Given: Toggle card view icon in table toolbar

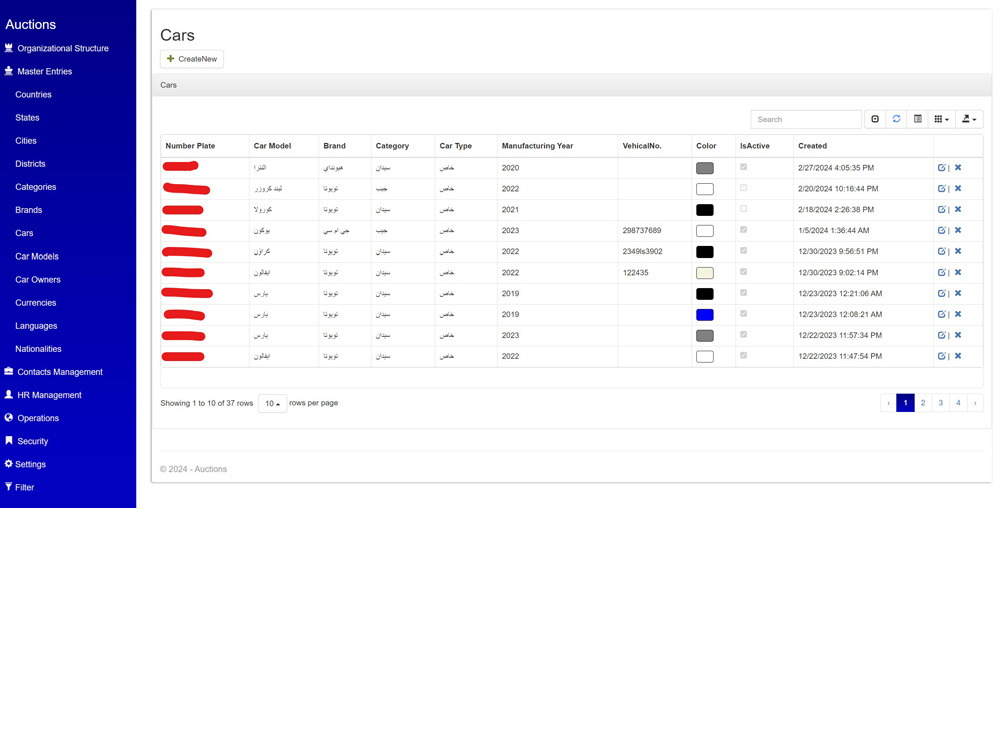Looking at the screenshot, I should (x=918, y=119).
